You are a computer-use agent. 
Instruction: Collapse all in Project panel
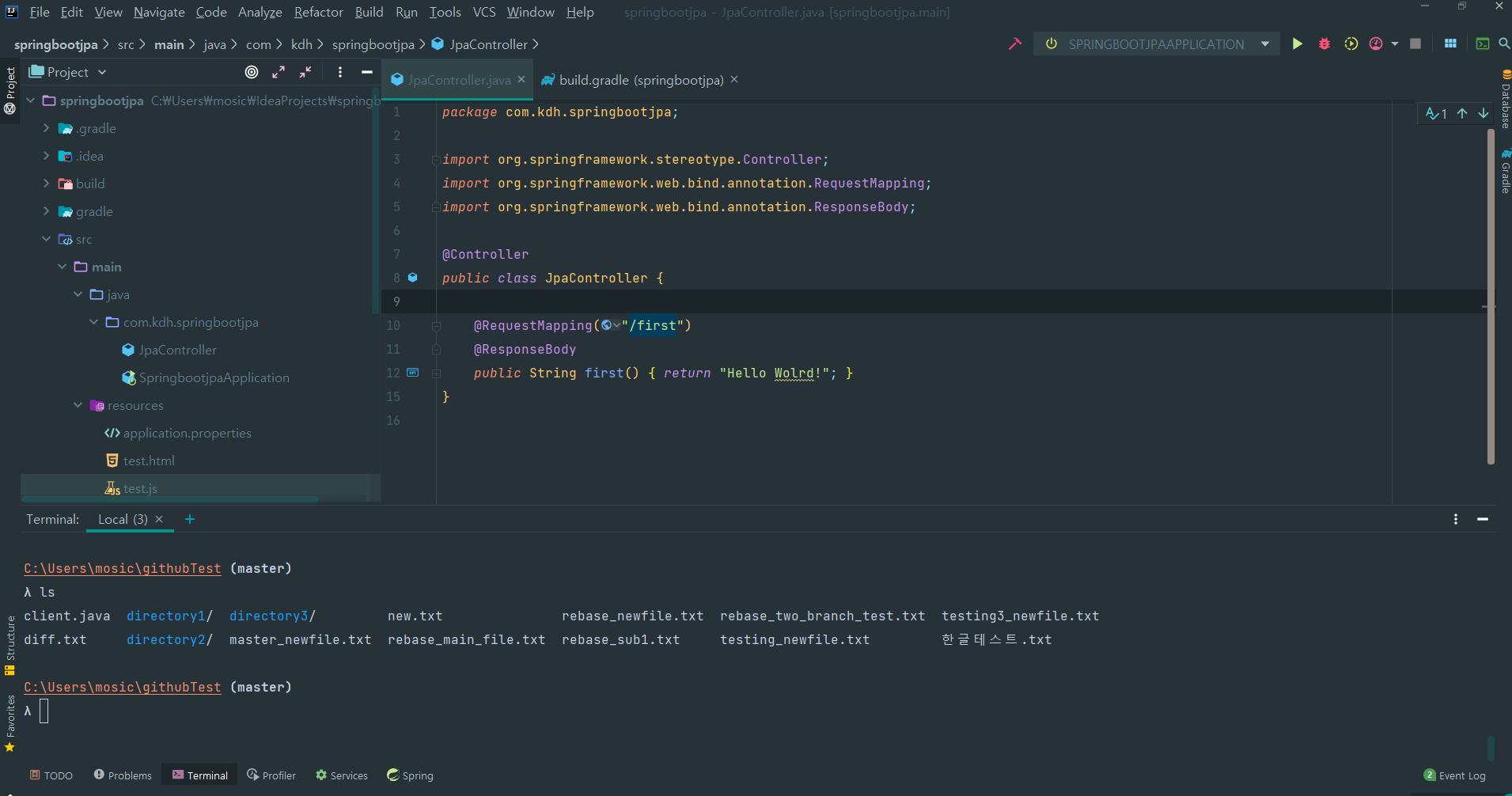pos(305,72)
